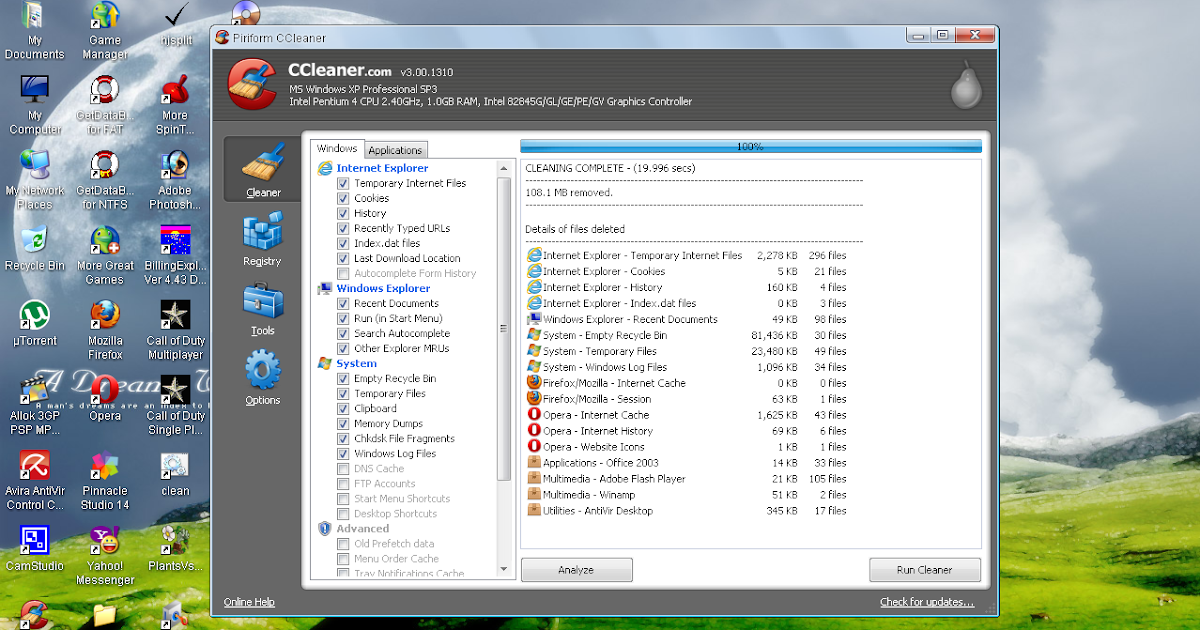Click the Piriform pear logo

[965, 86]
